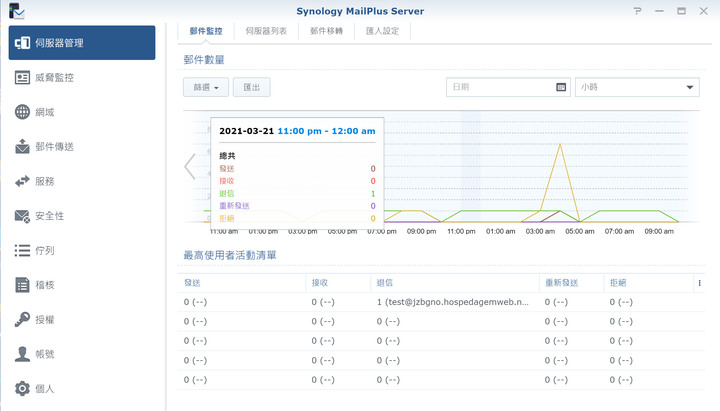720x411 pixels.
Task: Select the 授權 key icon
Action: tap(22, 319)
